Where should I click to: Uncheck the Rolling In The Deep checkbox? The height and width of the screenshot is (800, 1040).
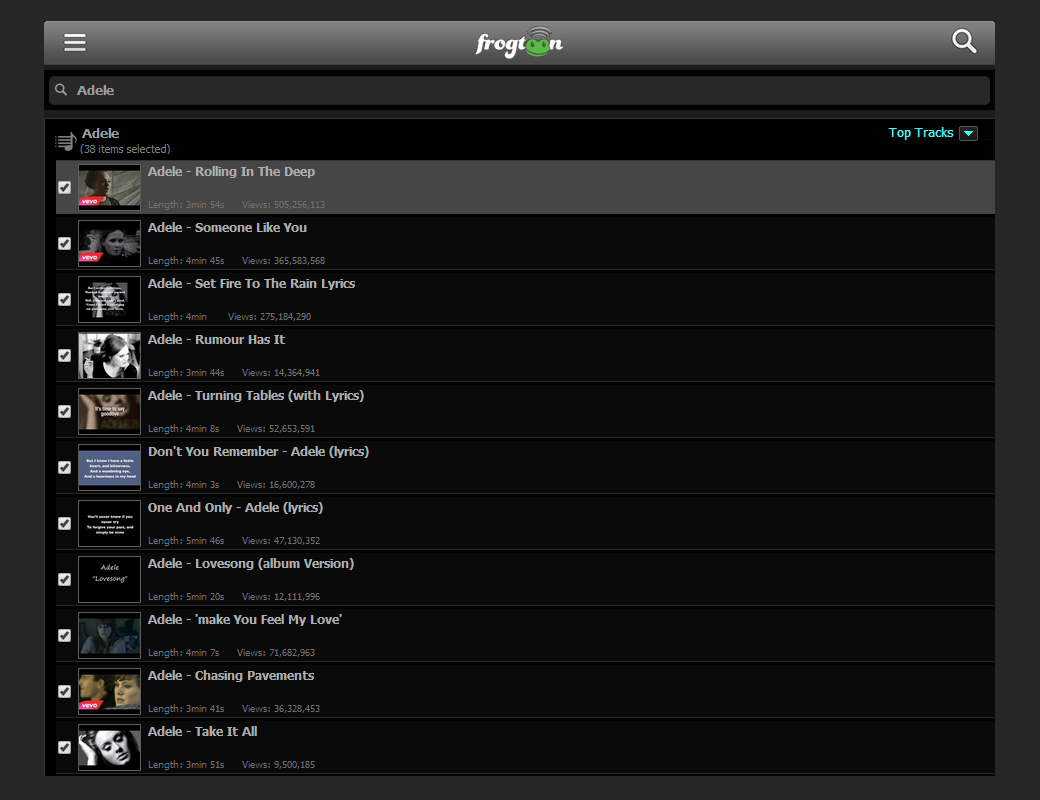(x=65, y=187)
